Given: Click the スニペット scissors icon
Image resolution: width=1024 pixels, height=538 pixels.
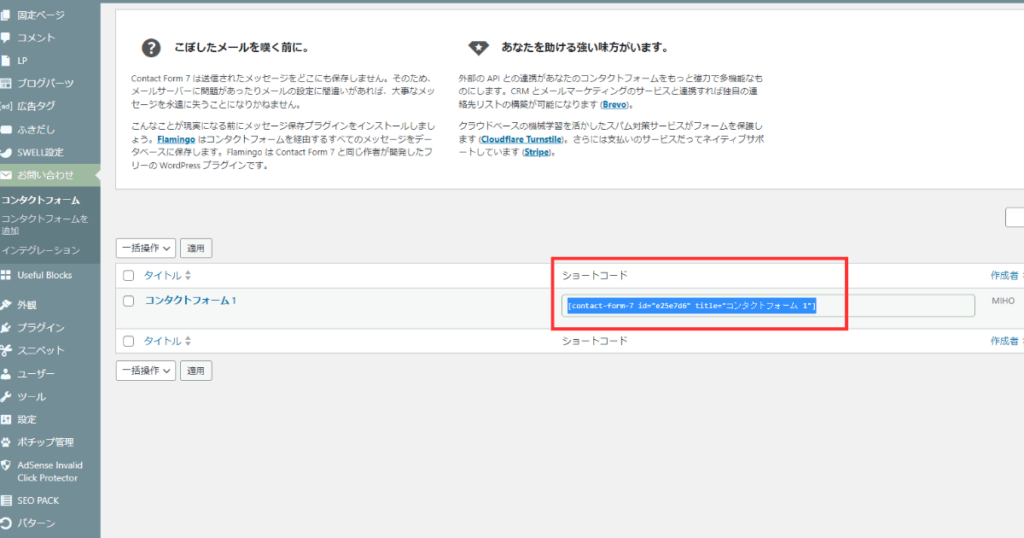Looking at the screenshot, I should click(x=5, y=351).
